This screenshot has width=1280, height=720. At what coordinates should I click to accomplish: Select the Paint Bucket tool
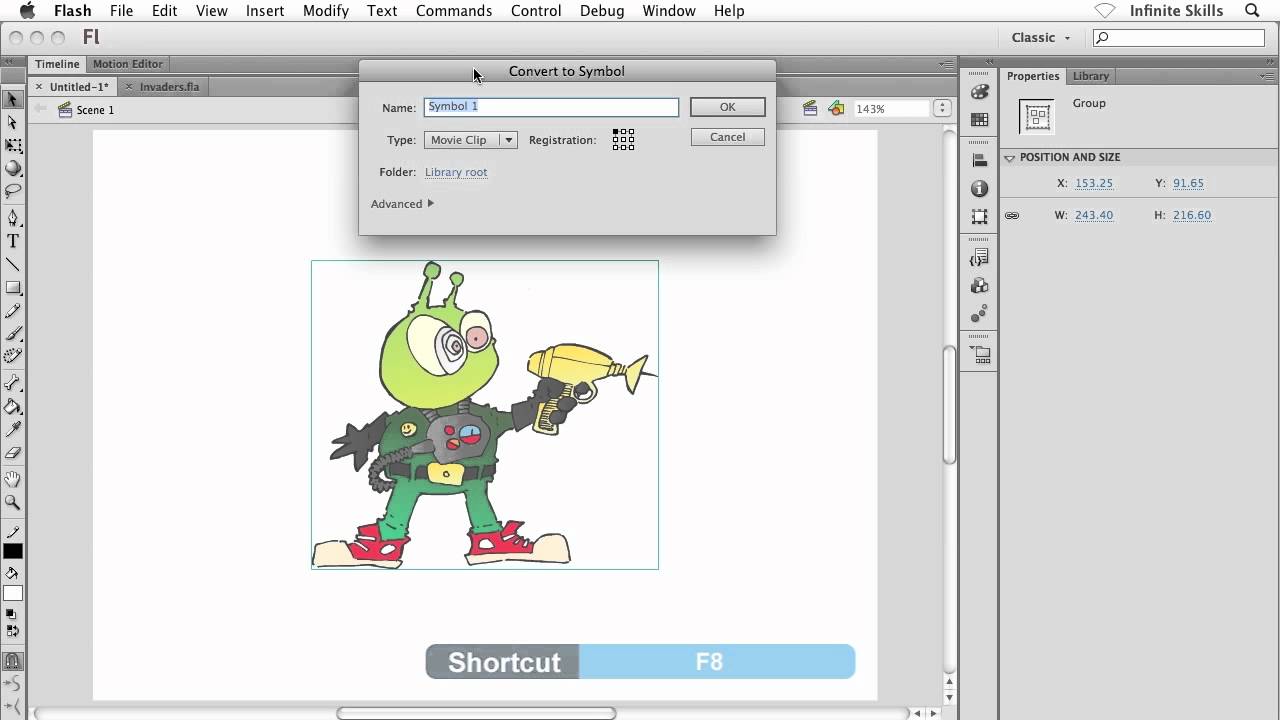[x=13, y=406]
